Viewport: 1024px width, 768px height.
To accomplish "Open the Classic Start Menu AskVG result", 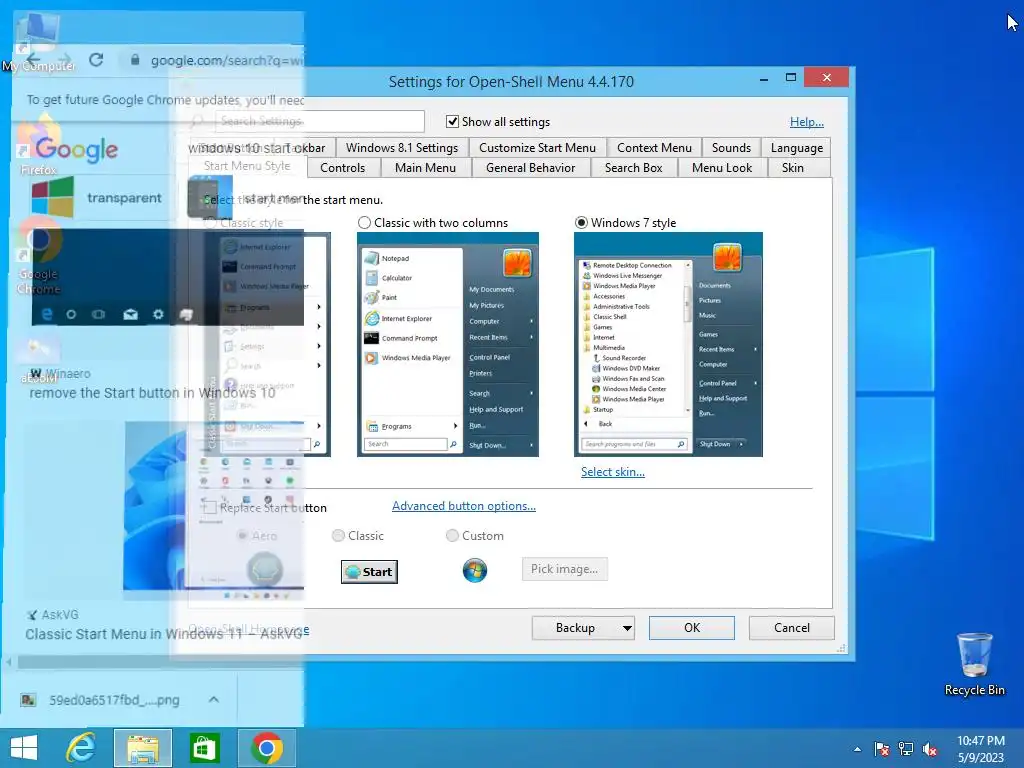I will [164, 634].
